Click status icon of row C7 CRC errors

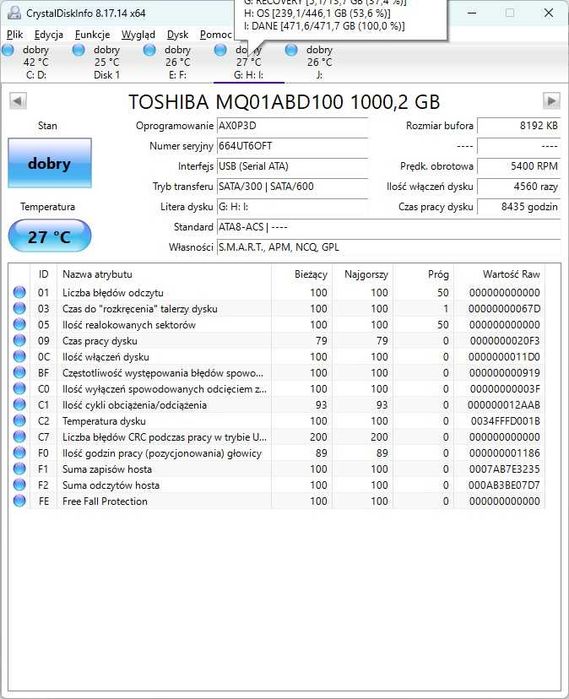19,436
